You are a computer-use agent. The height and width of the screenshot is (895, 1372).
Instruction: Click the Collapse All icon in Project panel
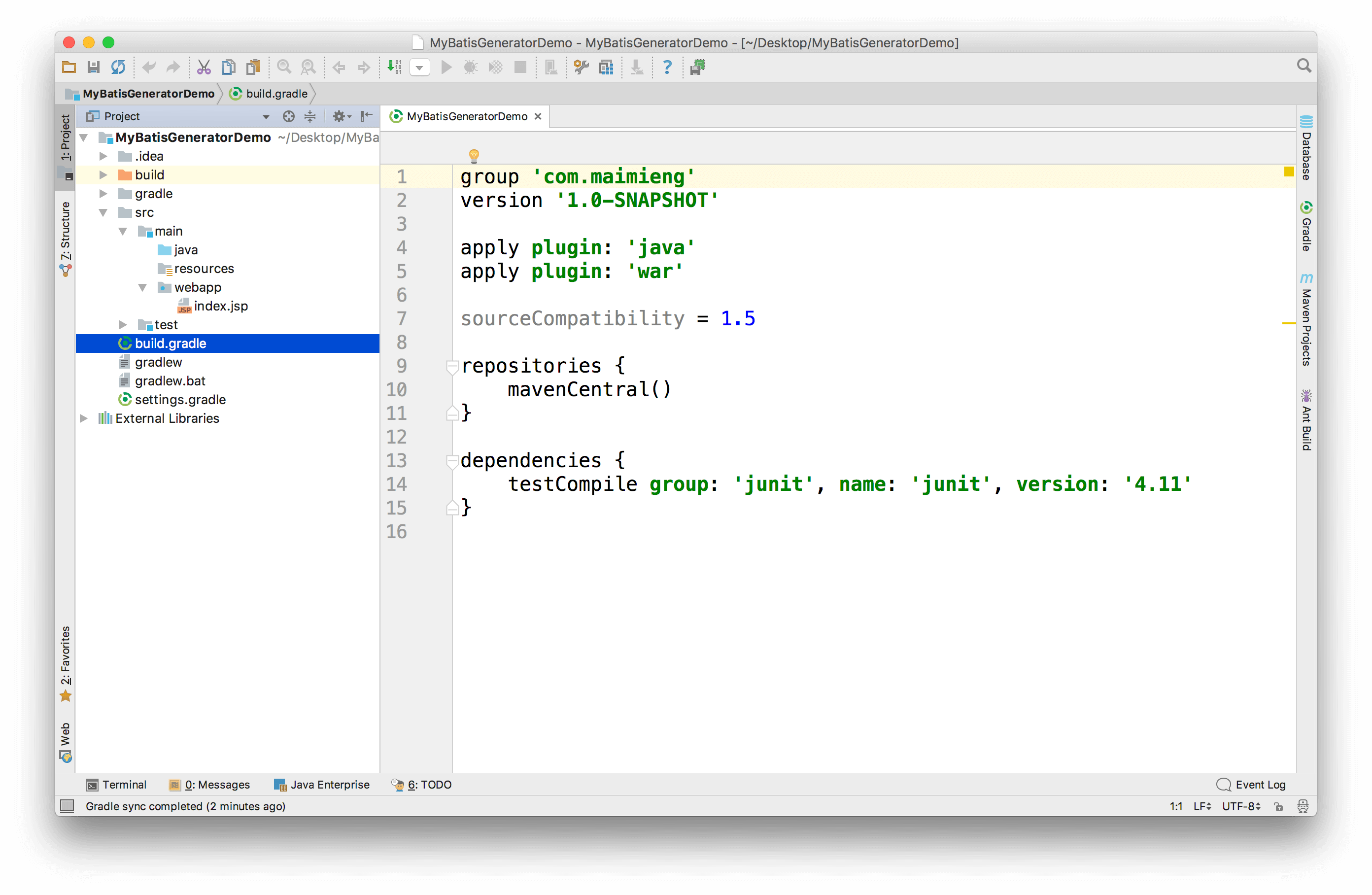click(310, 116)
